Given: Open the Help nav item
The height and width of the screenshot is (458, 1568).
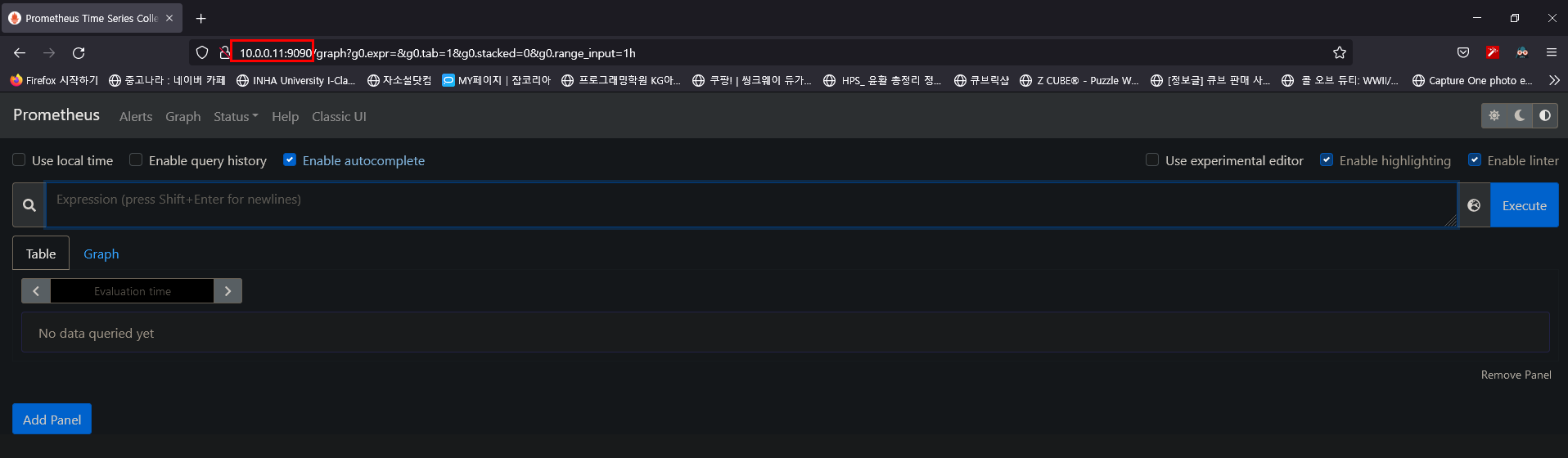Looking at the screenshot, I should (285, 116).
